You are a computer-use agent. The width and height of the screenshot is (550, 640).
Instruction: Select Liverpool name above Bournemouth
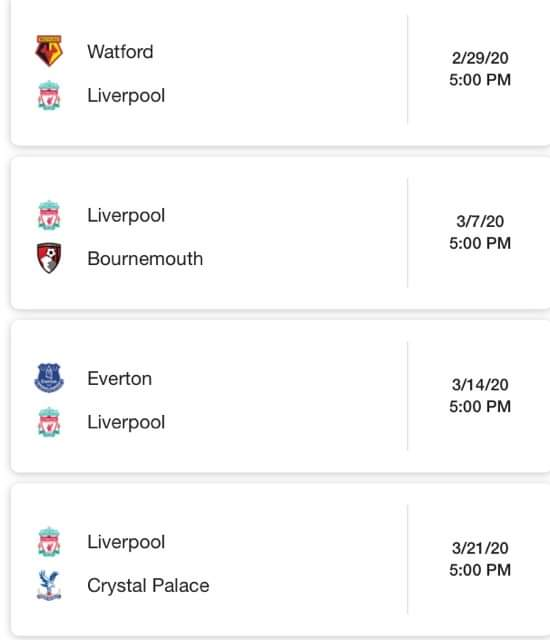point(126,216)
